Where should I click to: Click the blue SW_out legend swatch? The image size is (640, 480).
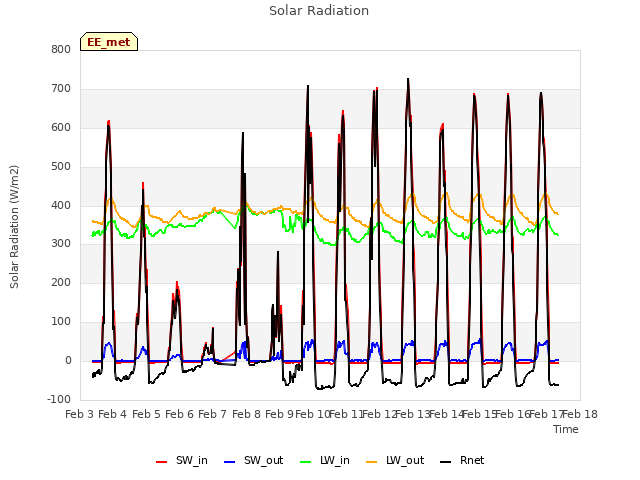(230, 462)
